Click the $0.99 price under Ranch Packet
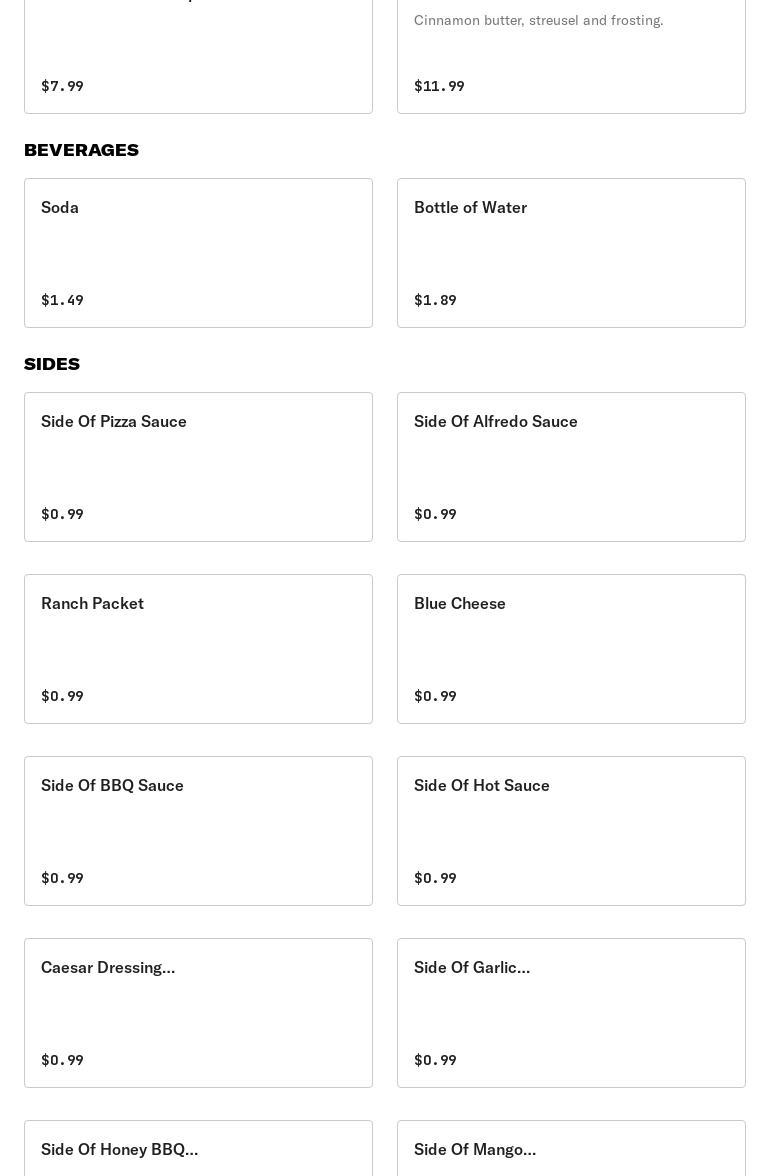Viewport: 770px width, 1176px height. tap(62, 696)
